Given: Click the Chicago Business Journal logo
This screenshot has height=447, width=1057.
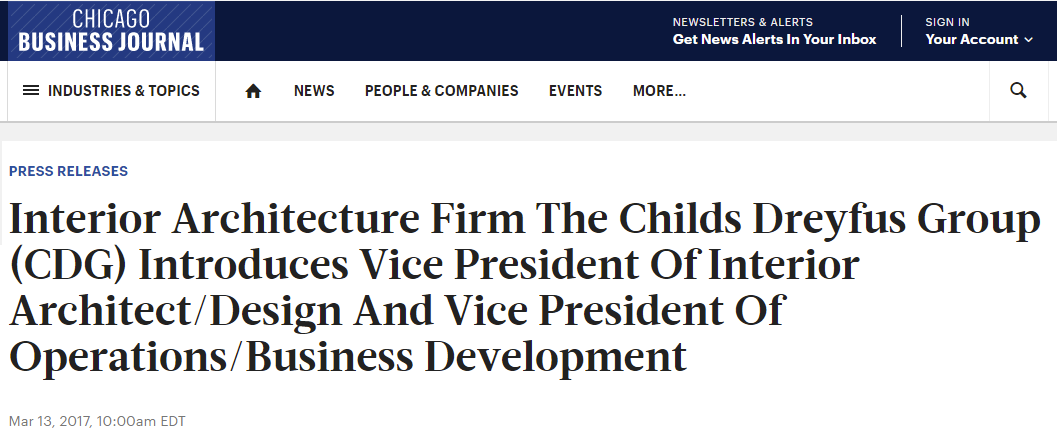Looking at the screenshot, I should pos(111,31).
